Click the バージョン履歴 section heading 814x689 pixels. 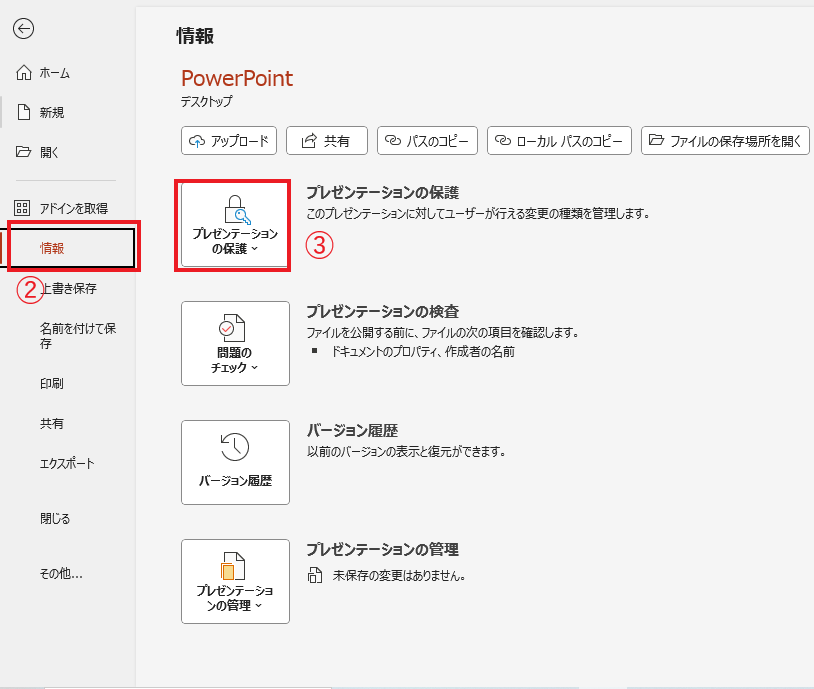tap(352, 430)
